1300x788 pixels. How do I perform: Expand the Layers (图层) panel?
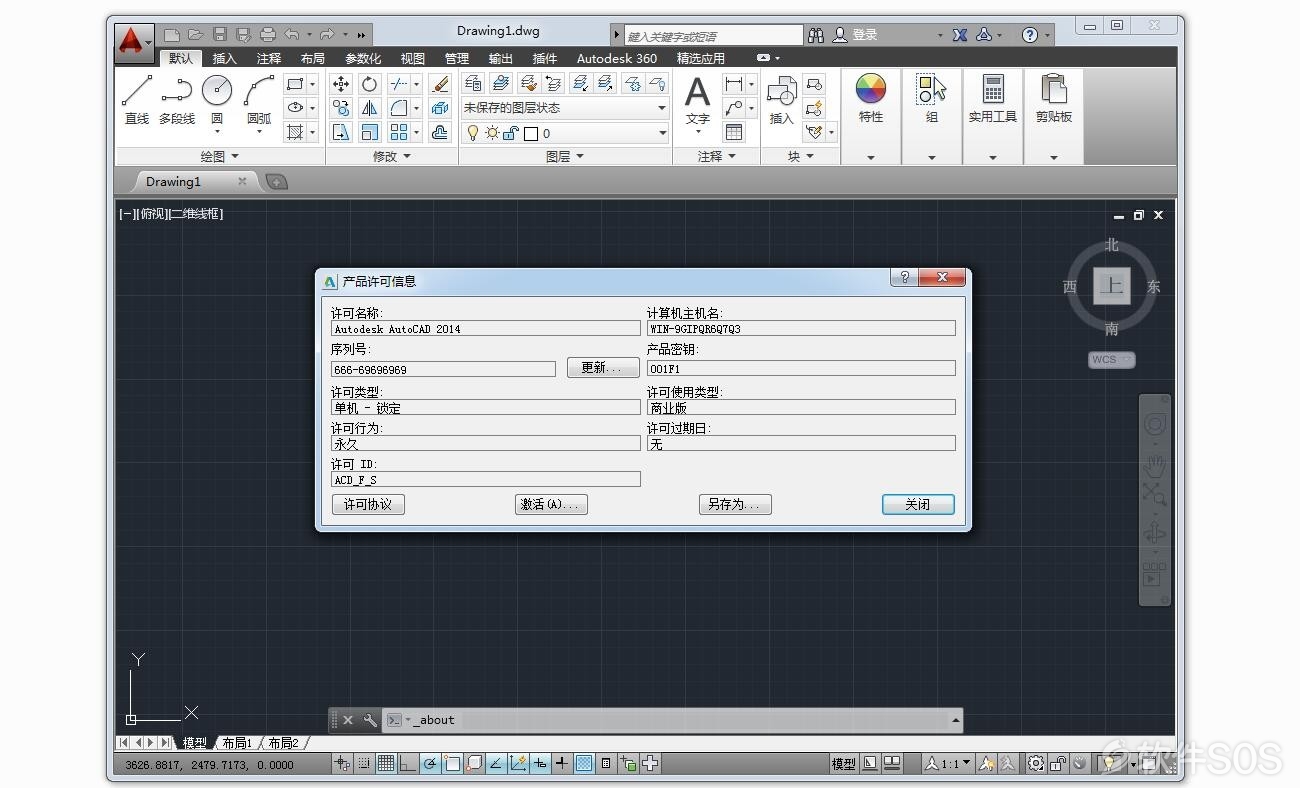(x=565, y=156)
